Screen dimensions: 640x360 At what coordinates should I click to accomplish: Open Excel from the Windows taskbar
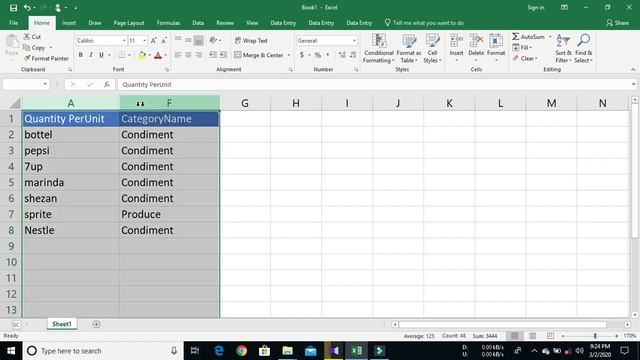[356, 351]
